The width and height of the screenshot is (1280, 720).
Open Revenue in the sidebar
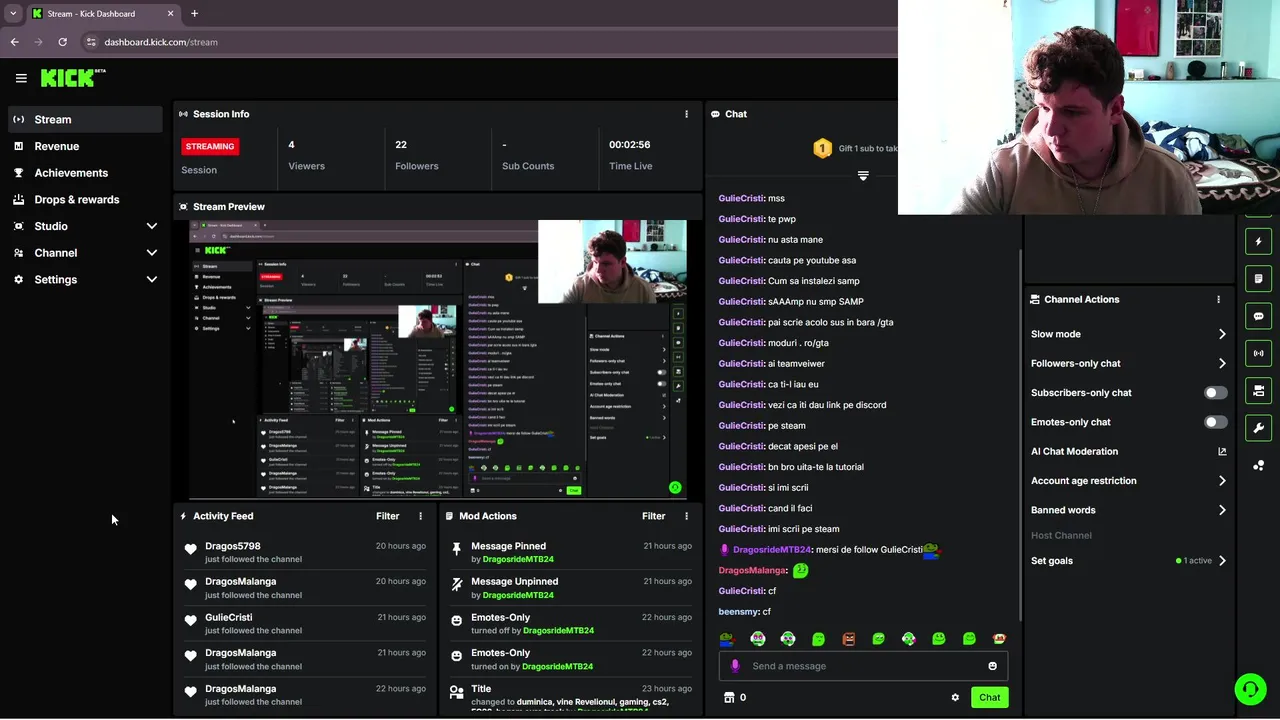point(85,146)
